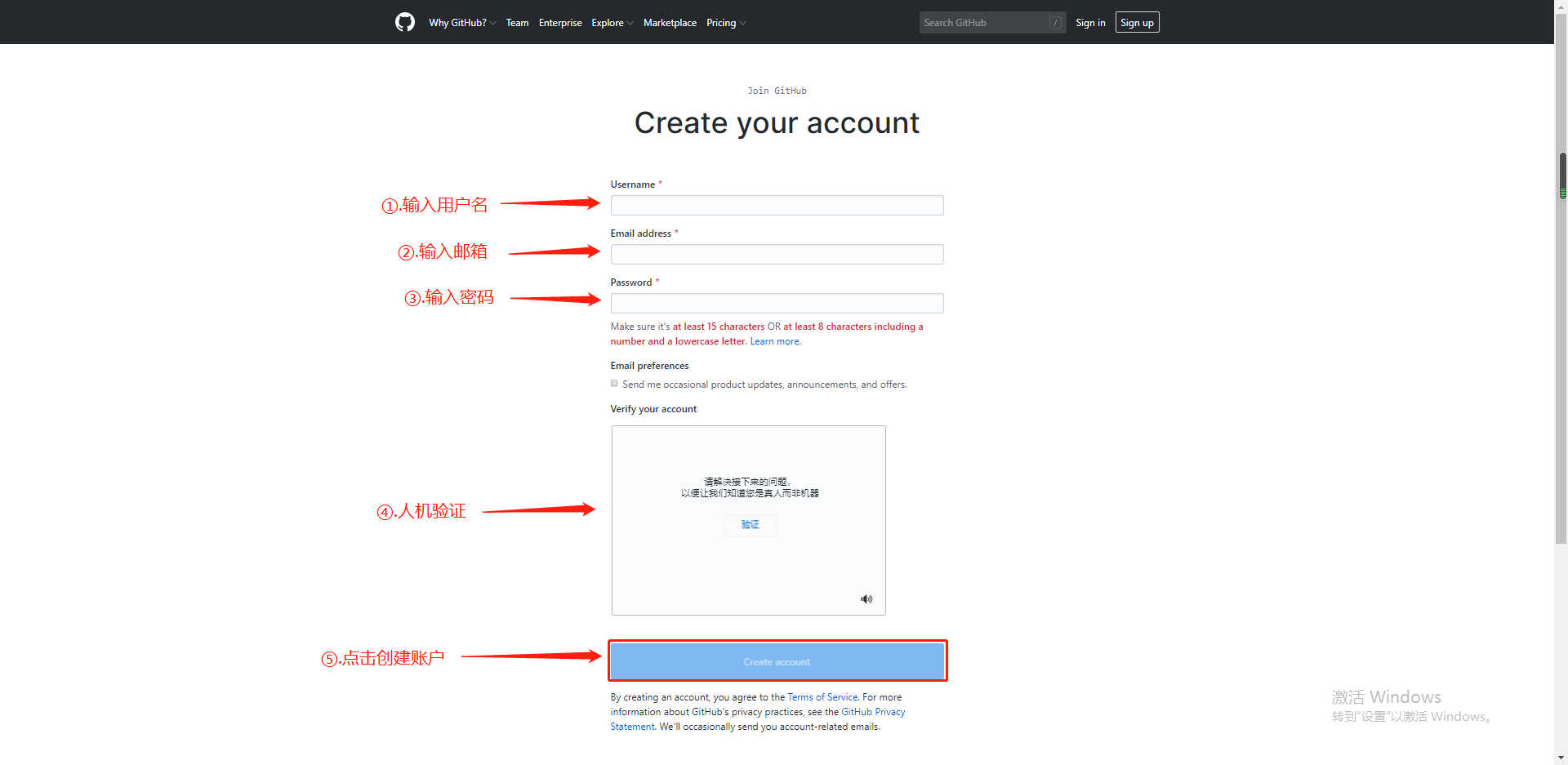The height and width of the screenshot is (765, 1568).
Task: Enable the email preferences checkbox
Action: pos(614,383)
